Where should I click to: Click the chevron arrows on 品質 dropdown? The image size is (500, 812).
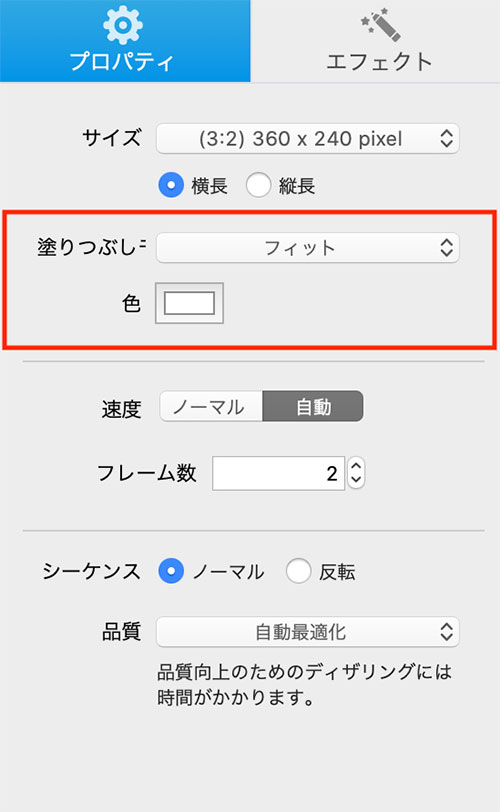(447, 632)
